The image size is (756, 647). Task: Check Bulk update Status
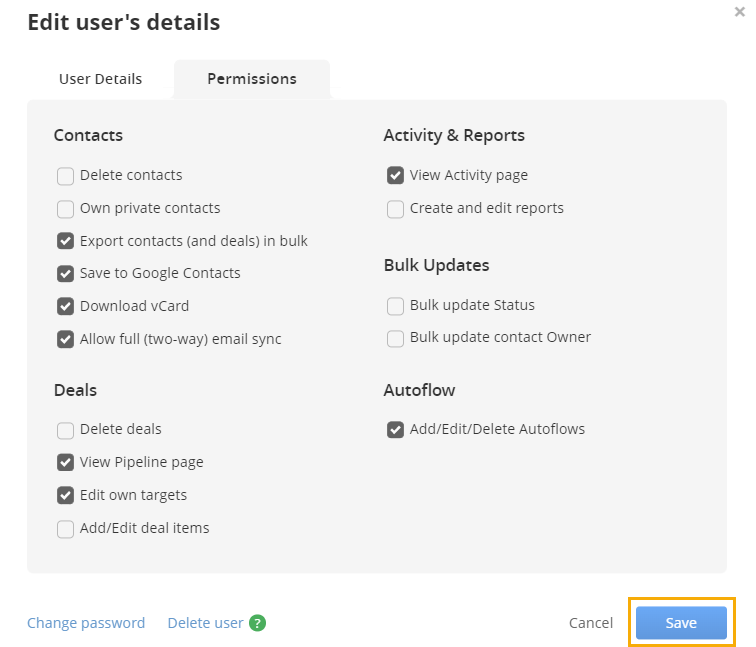tap(395, 306)
